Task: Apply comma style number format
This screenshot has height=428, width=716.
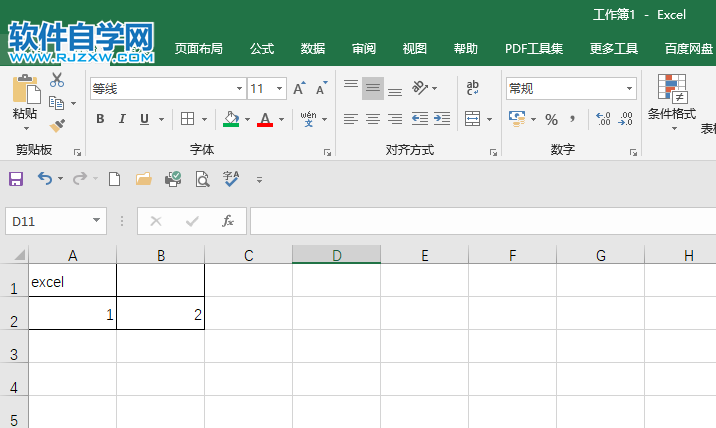Action: (x=572, y=120)
